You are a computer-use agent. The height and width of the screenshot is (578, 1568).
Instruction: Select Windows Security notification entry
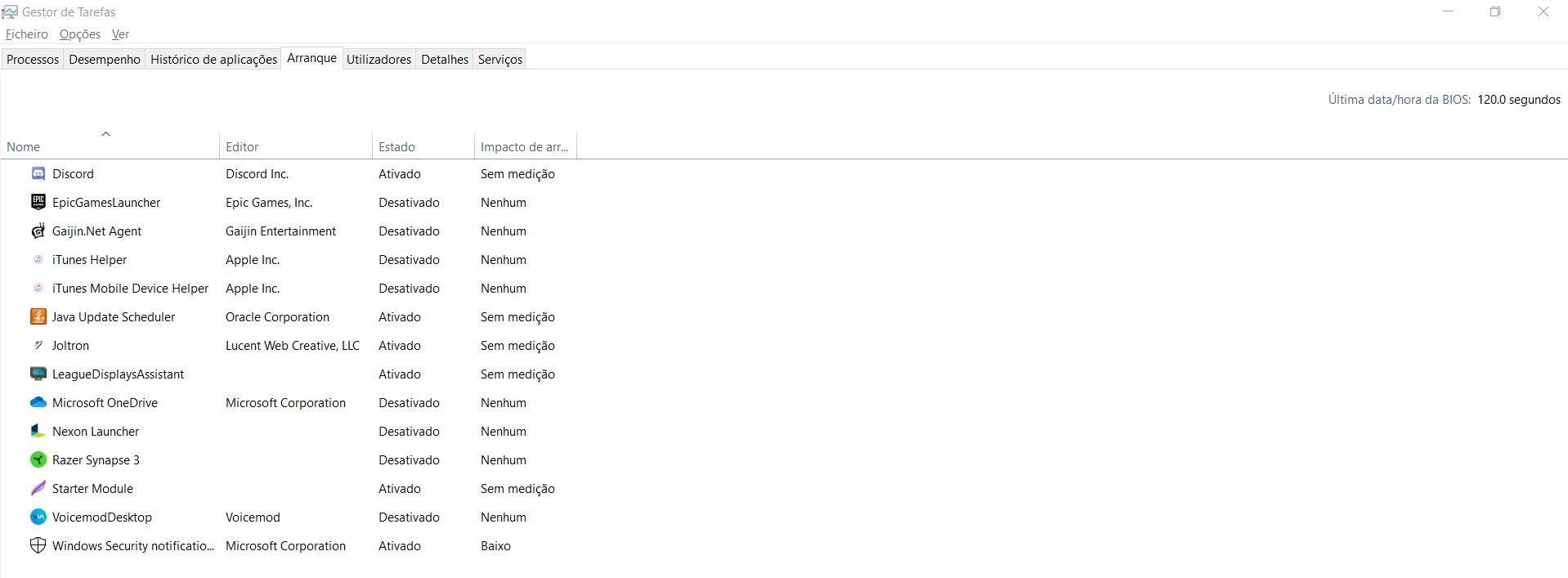click(132, 545)
